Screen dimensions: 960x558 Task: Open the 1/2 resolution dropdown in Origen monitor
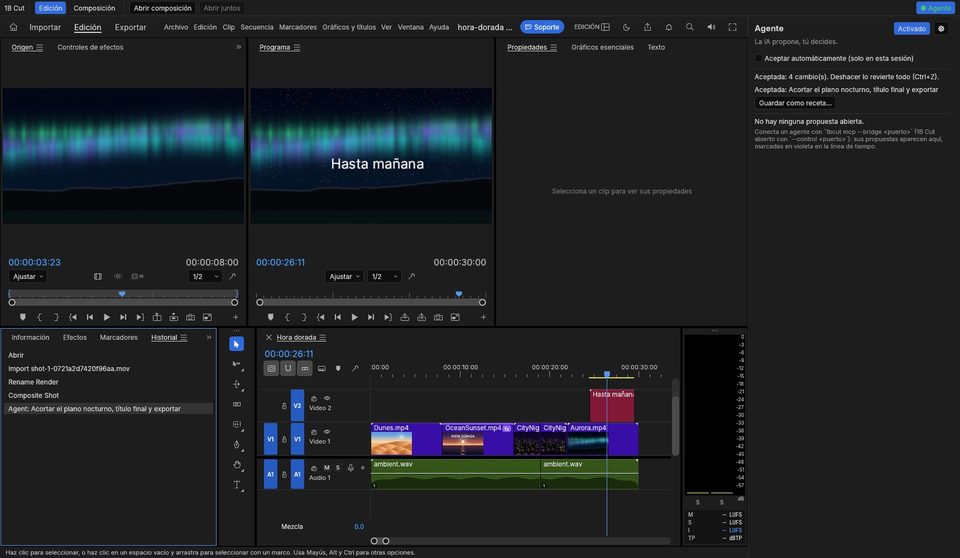click(205, 277)
